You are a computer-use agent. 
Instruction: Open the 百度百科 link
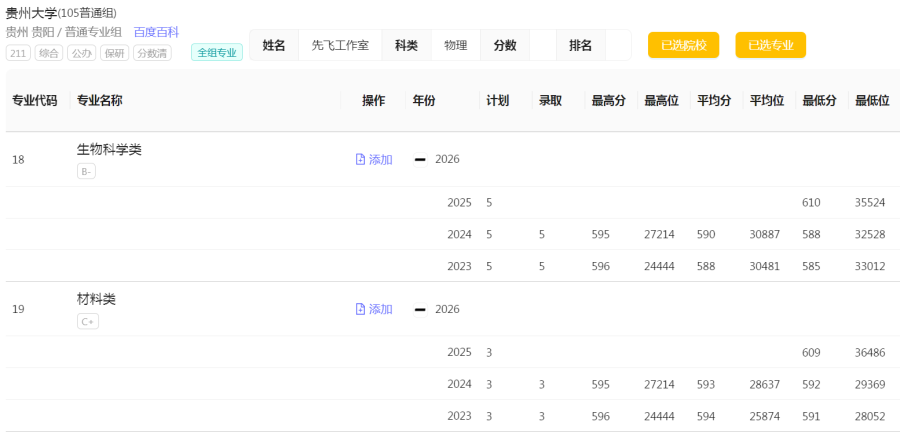(156, 33)
